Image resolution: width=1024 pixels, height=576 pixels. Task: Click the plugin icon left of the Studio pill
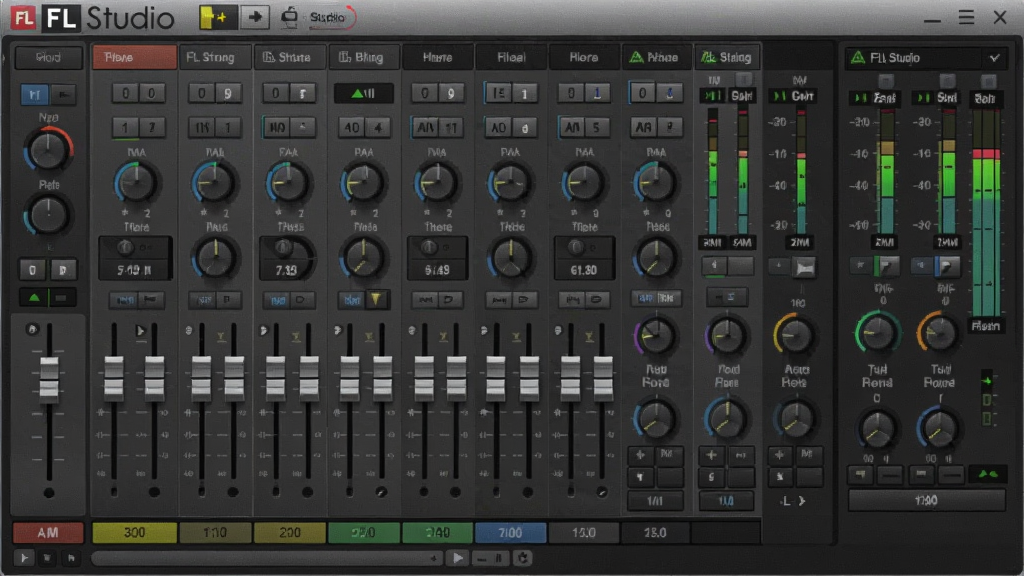289,18
